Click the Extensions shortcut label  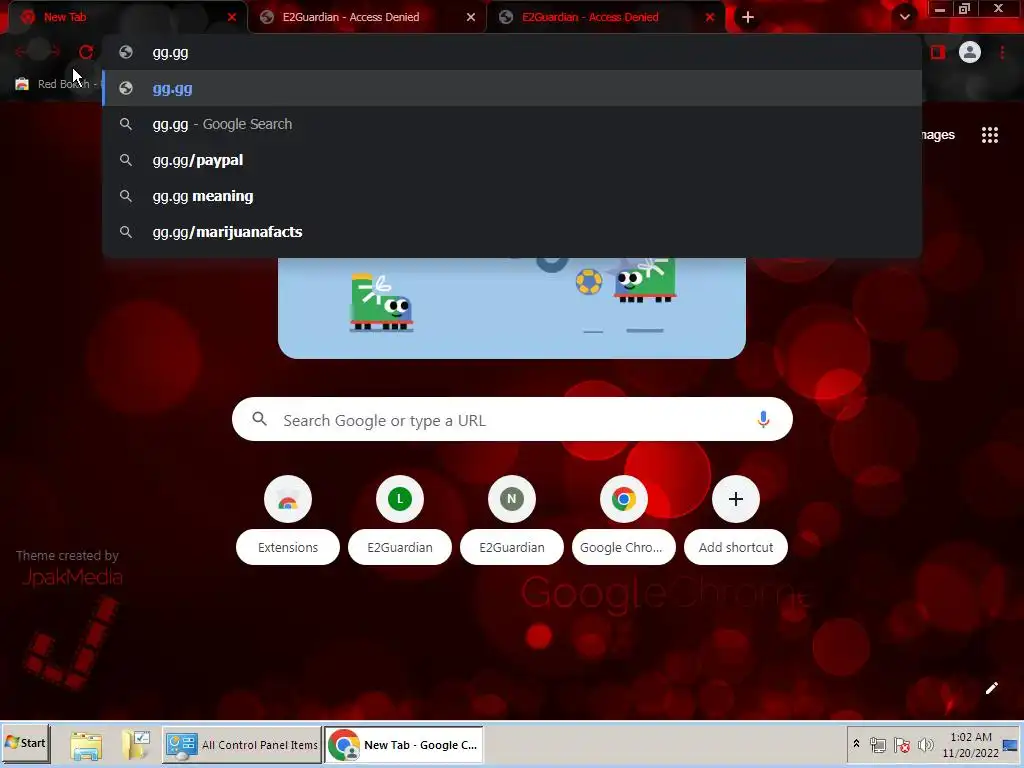tap(288, 547)
